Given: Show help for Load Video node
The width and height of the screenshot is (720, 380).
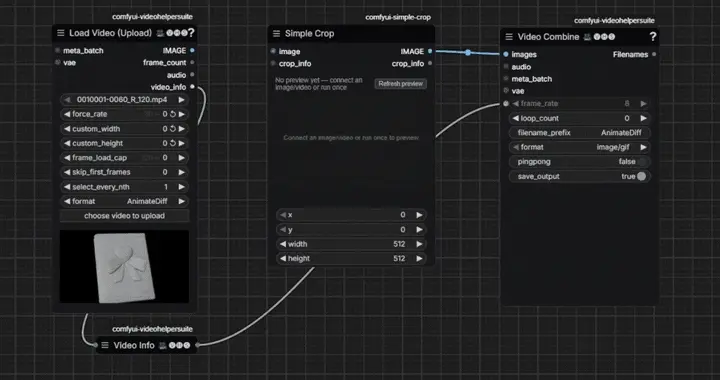Looking at the screenshot, I should pyautogui.click(x=191, y=33).
